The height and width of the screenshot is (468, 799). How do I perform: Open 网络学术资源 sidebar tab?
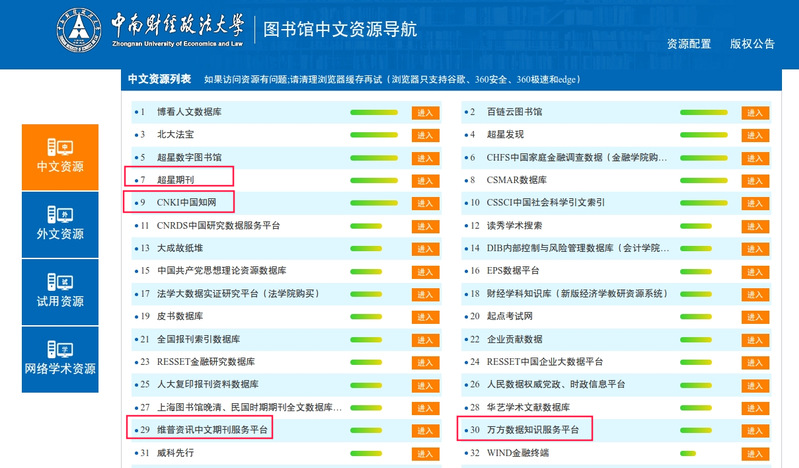click(60, 358)
